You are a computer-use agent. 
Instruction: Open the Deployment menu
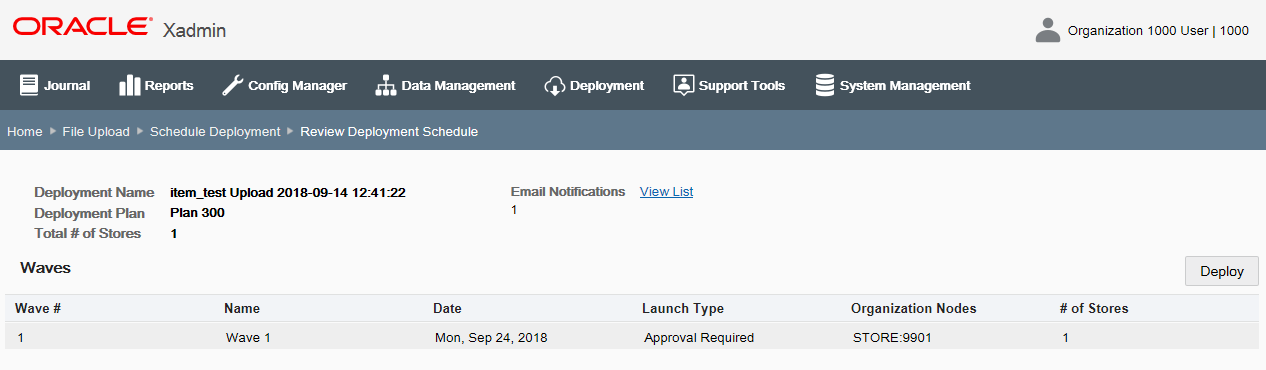point(594,85)
